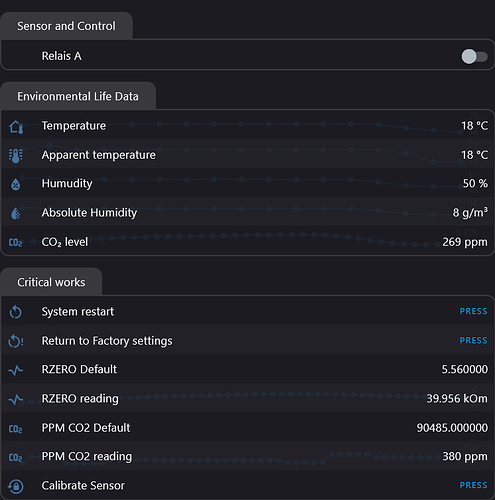Click the RZERO Default pulse icon
This screenshot has height=500, width=495.
point(16,370)
